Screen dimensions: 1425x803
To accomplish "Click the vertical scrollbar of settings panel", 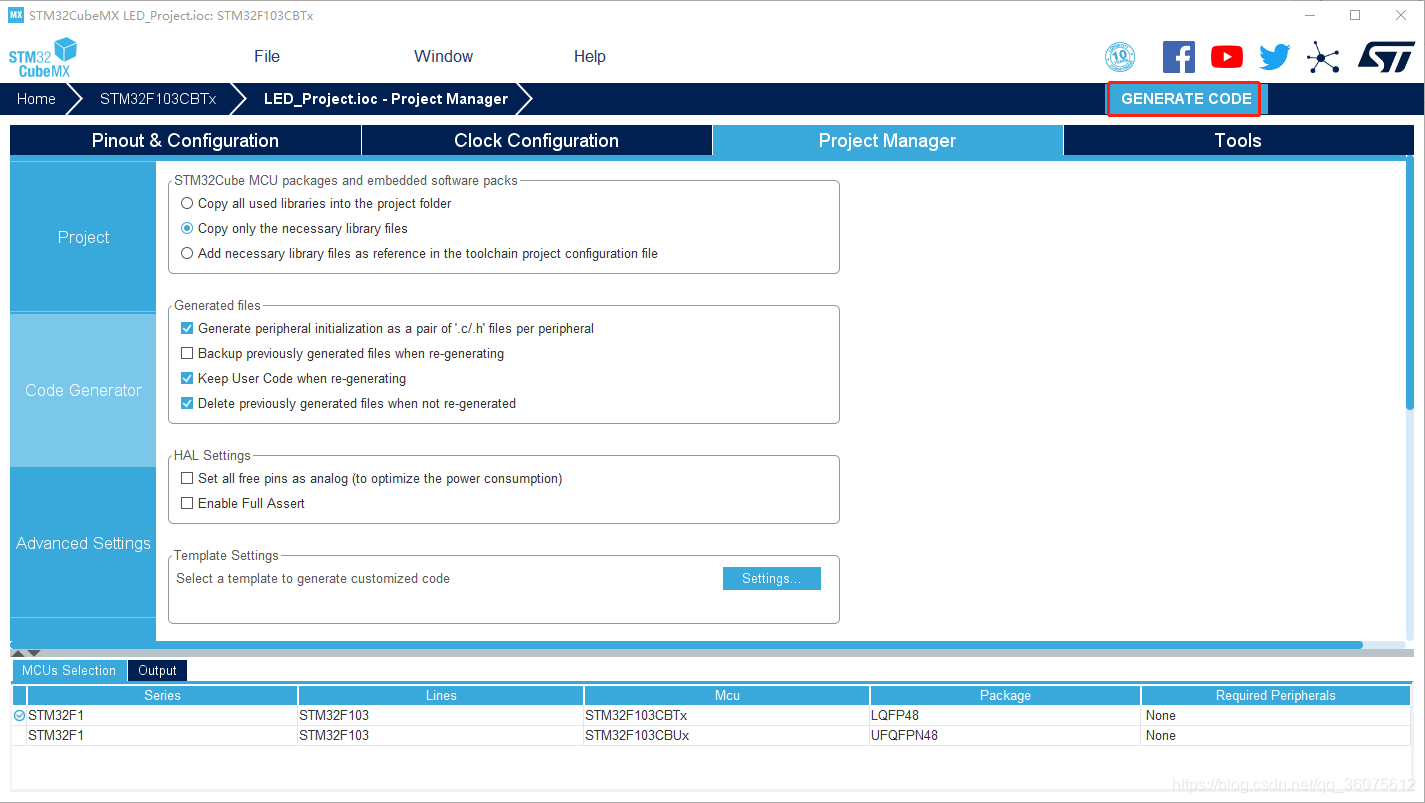I will click(1410, 282).
